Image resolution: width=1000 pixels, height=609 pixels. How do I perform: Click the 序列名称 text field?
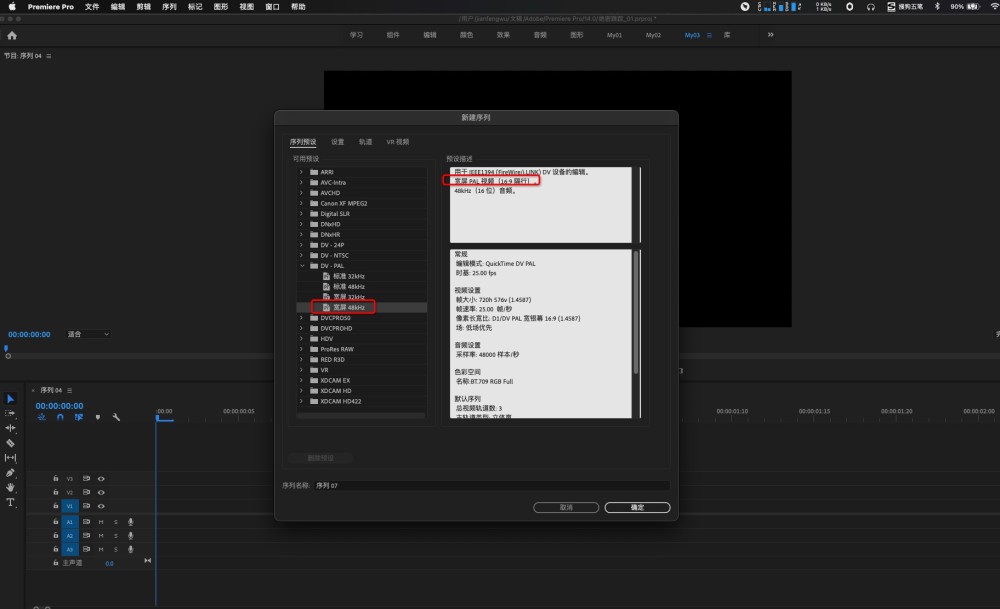490,485
